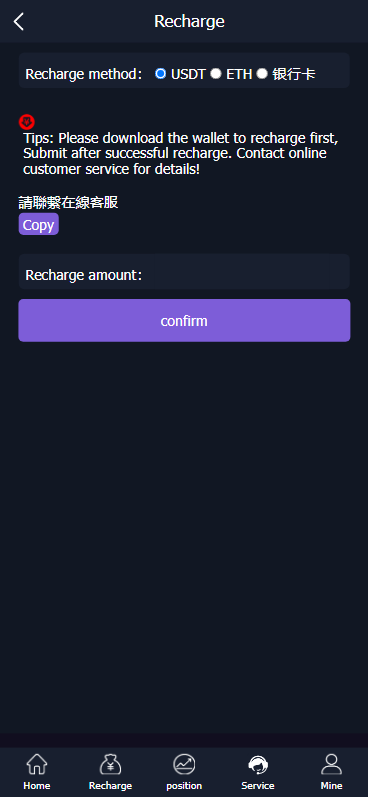Image resolution: width=368 pixels, height=797 pixels.
Task: Switch to the Home tab label
Action: tap(37, 786)
